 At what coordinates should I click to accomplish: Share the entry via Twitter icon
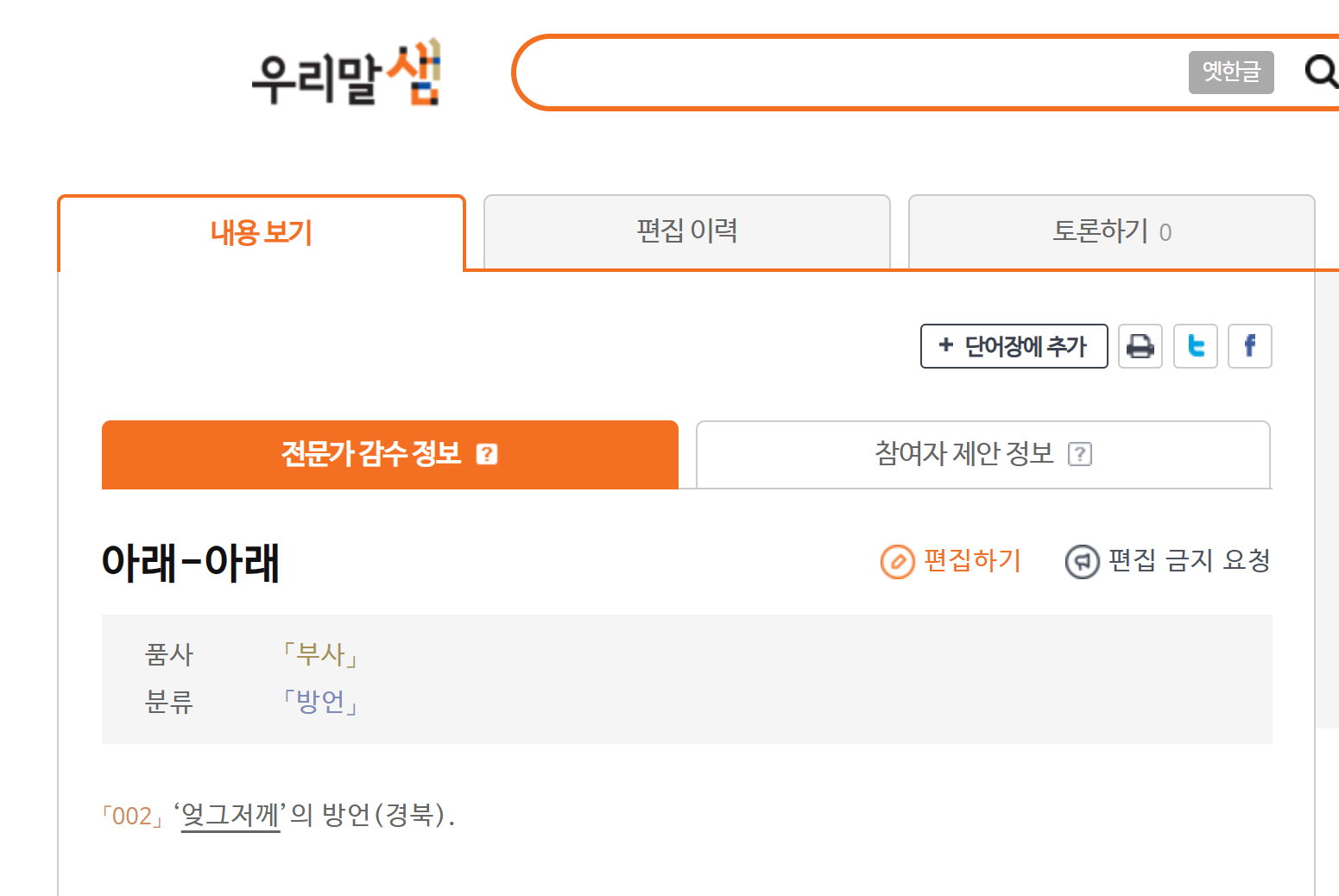(x=1196, y=346)
